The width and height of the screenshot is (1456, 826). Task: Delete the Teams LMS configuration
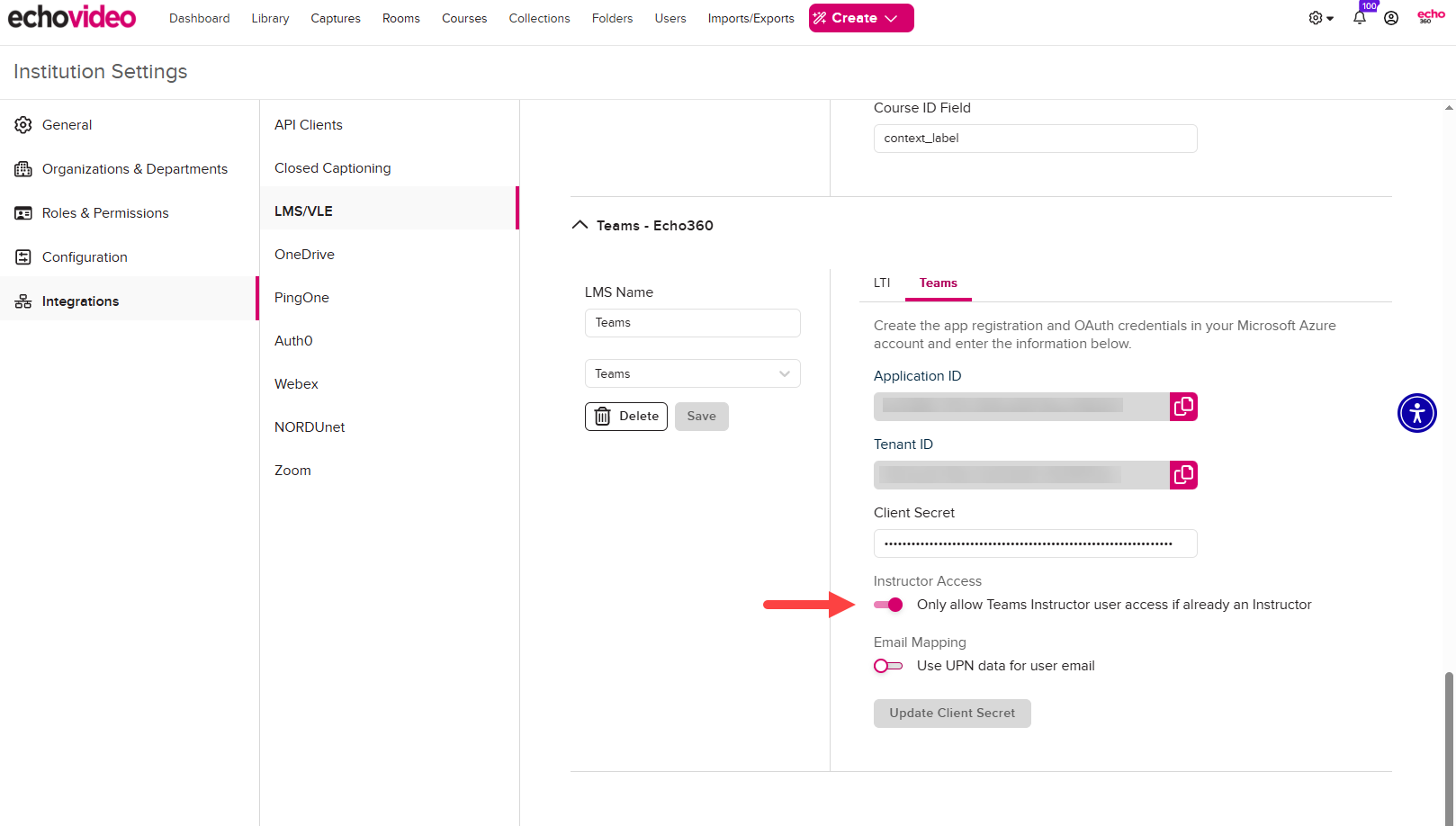coord(626,417)
